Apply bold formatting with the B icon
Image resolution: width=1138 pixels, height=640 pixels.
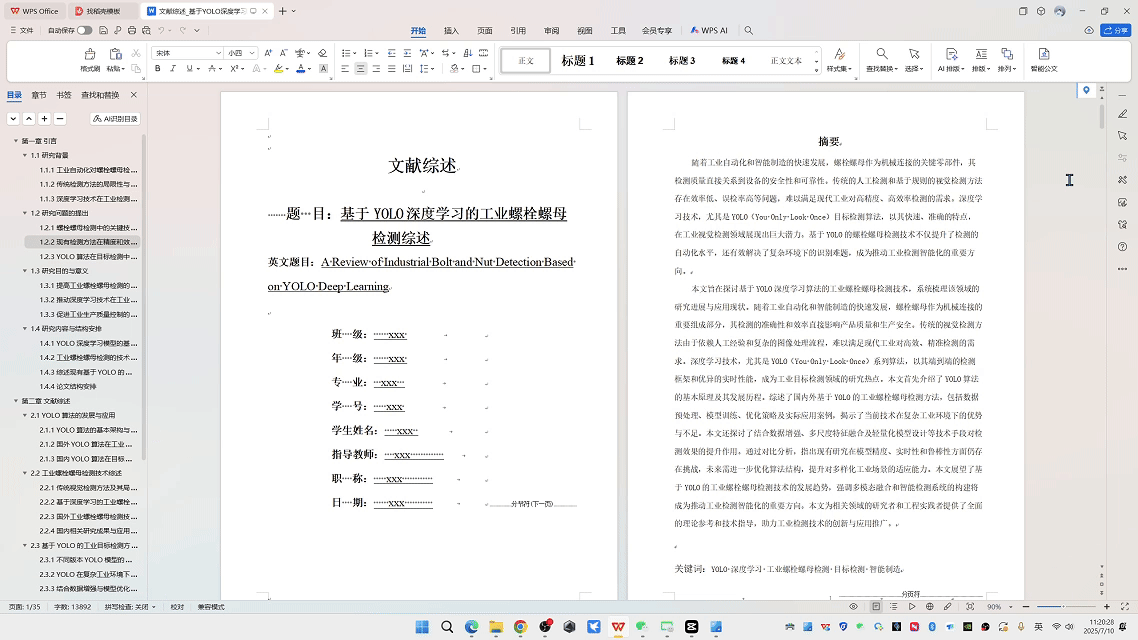point(157,69)
